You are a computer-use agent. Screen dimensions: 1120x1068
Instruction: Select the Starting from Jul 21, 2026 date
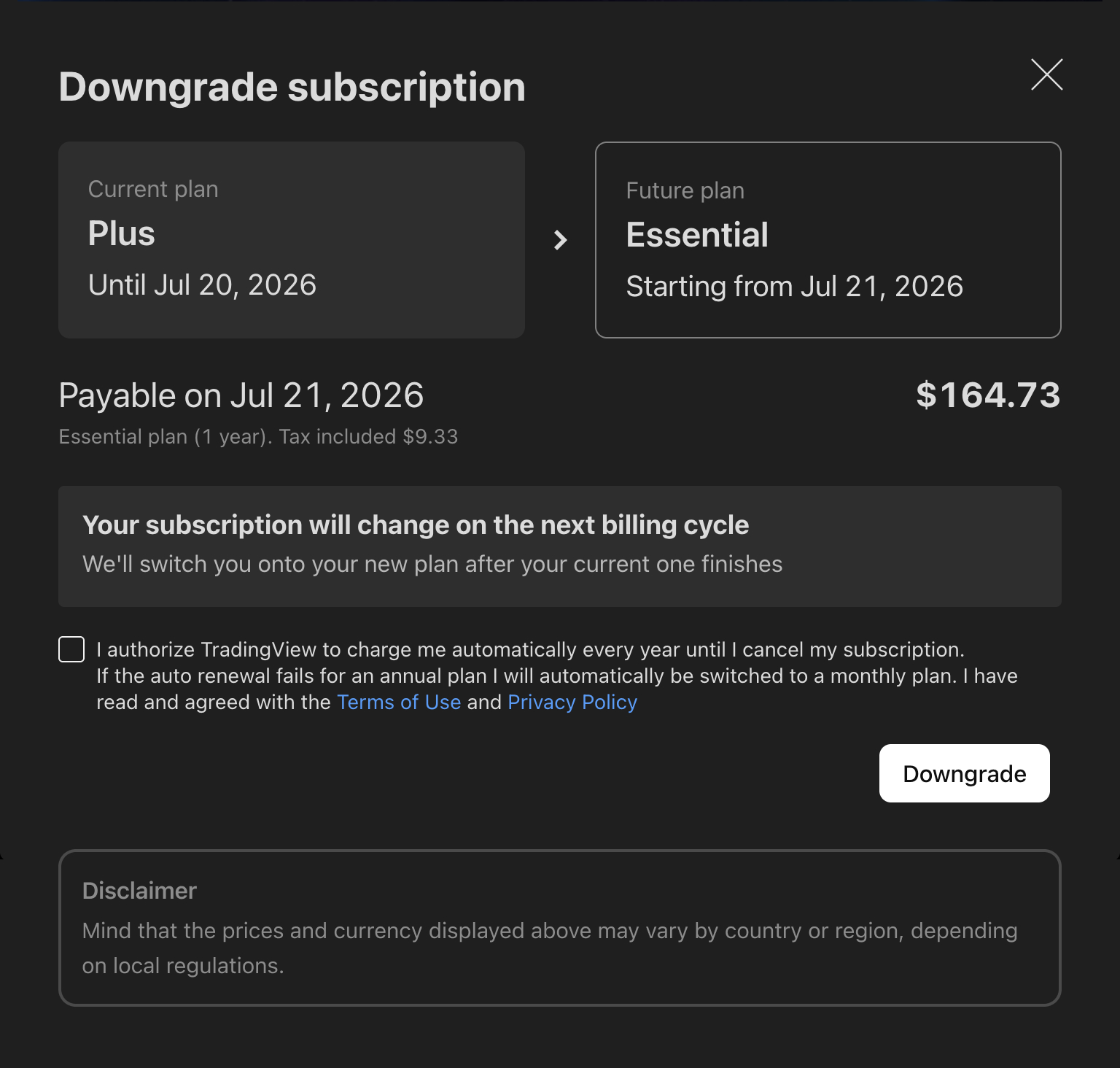pyautogui.click(x=794, y=287)
